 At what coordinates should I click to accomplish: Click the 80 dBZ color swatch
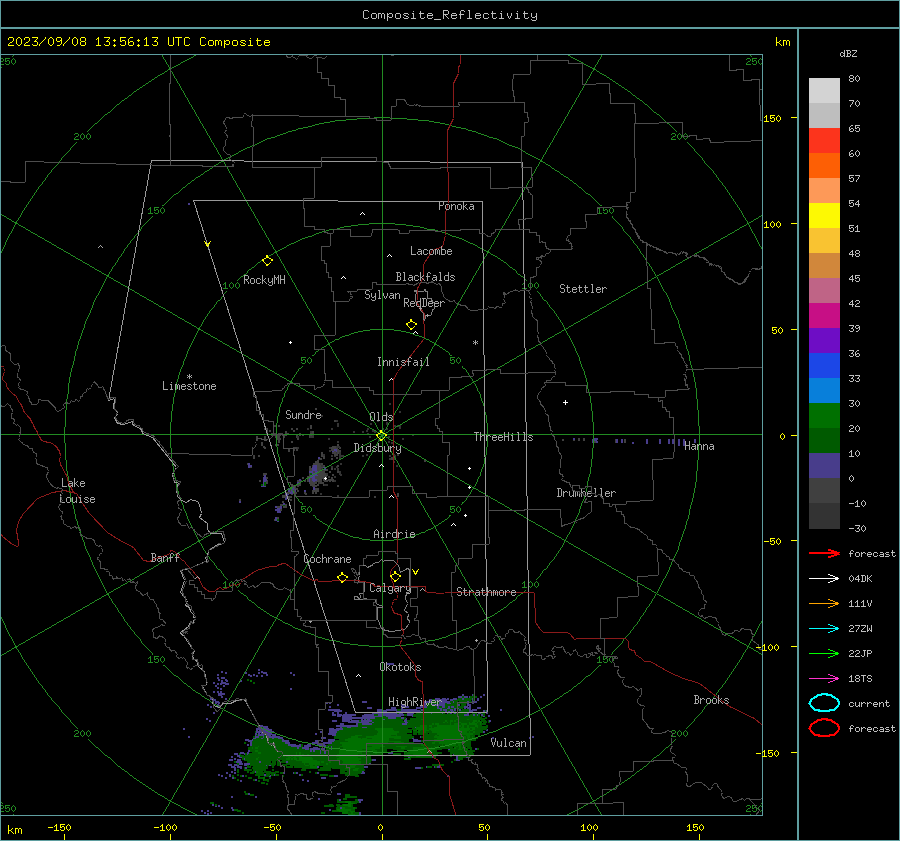(824, 90)
